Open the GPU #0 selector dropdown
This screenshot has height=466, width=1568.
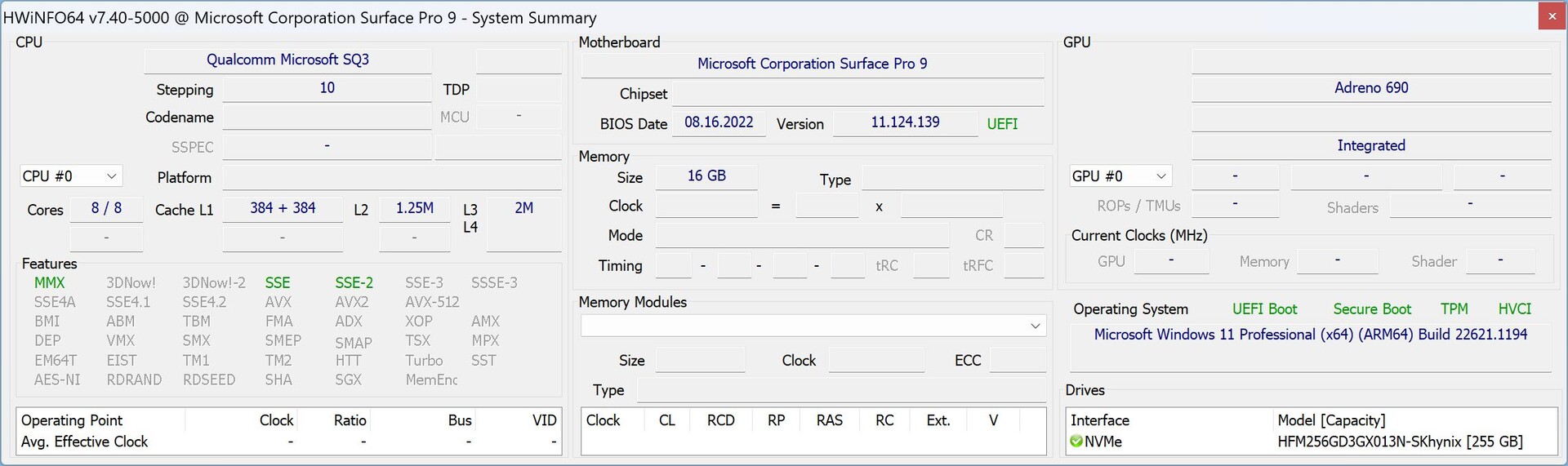click(x=1120, y=176)
